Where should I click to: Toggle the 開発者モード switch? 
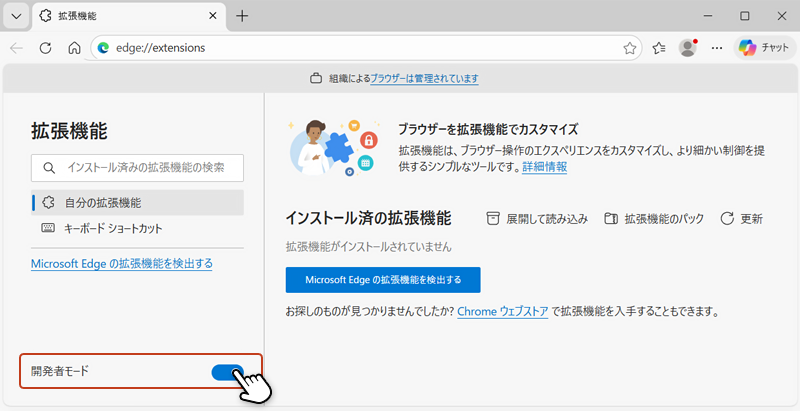pyautogui.click(x=228, y=372)
